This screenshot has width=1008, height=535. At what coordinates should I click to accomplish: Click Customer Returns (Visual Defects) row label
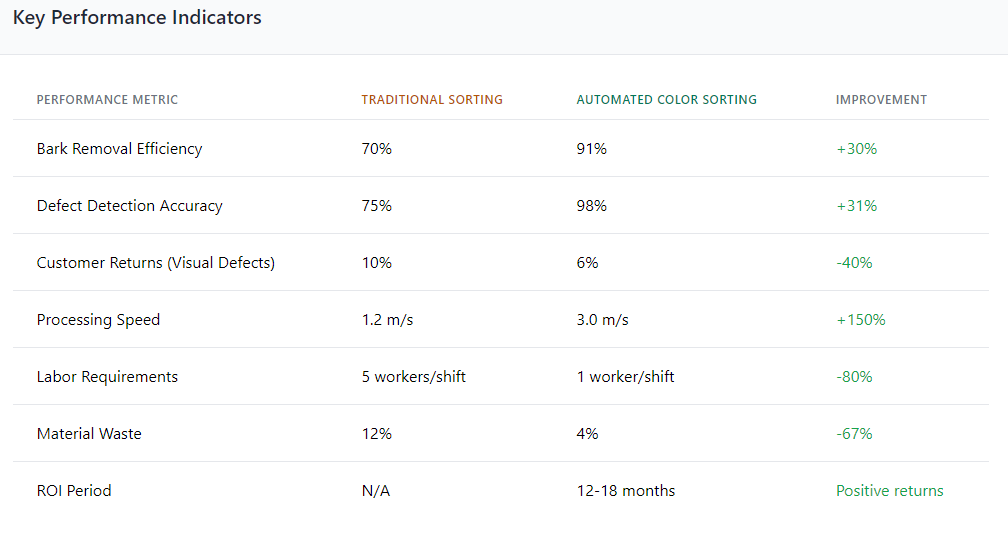pos(155,263)
